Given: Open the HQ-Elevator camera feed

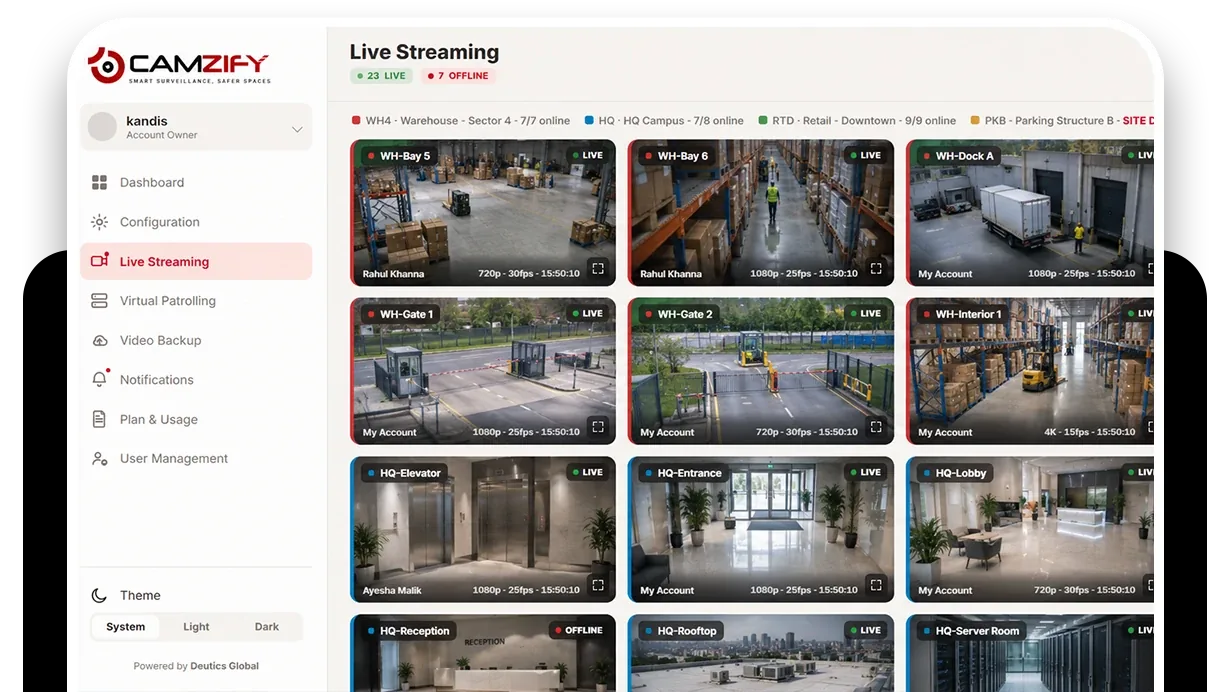Looking at the screenshot, I should 483,530.
